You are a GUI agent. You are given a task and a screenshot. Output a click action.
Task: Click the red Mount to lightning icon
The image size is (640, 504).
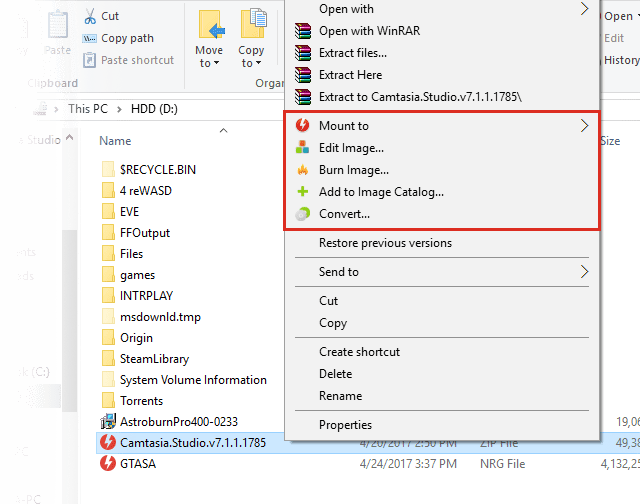point(302,125)
